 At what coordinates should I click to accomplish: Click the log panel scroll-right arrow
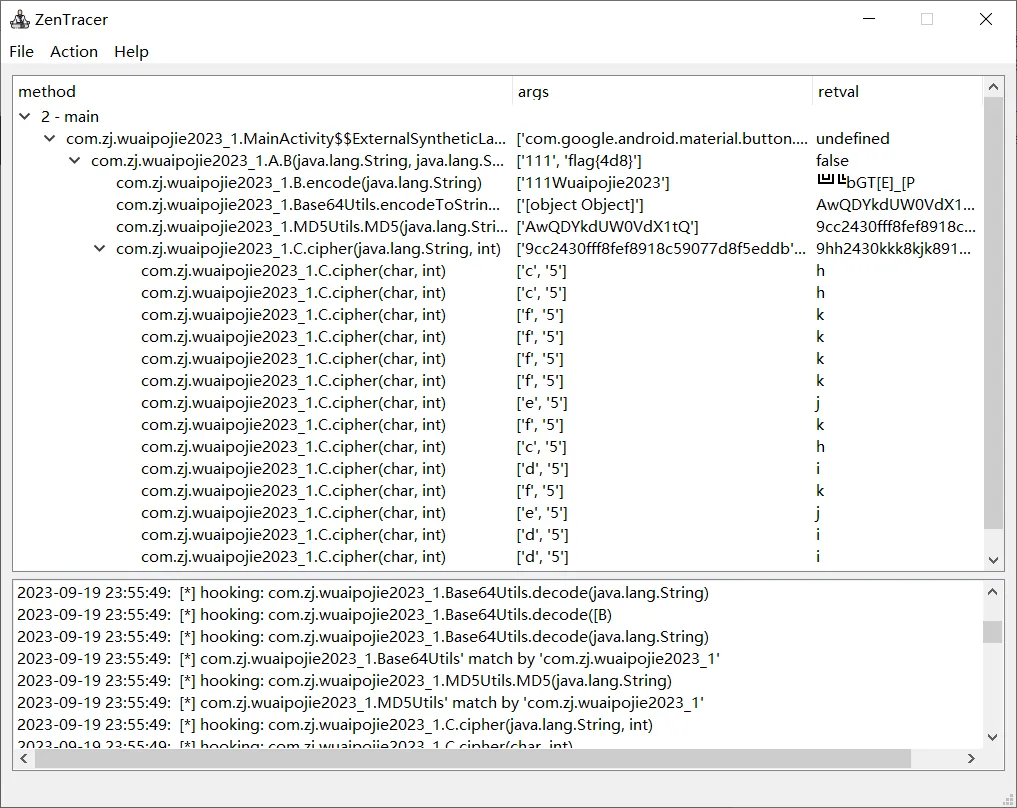(x=971, y=759)
